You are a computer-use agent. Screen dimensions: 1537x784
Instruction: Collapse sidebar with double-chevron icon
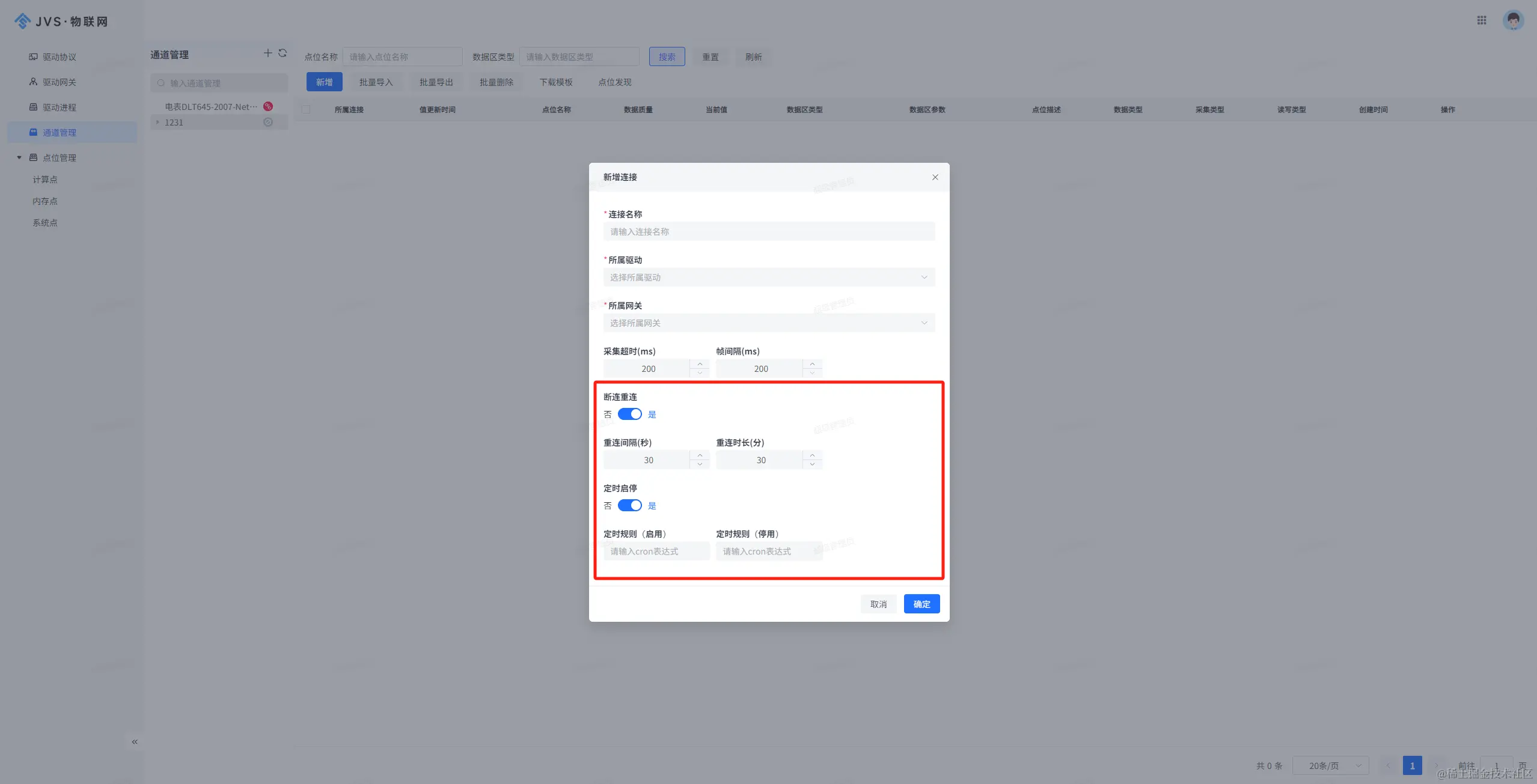135,742
